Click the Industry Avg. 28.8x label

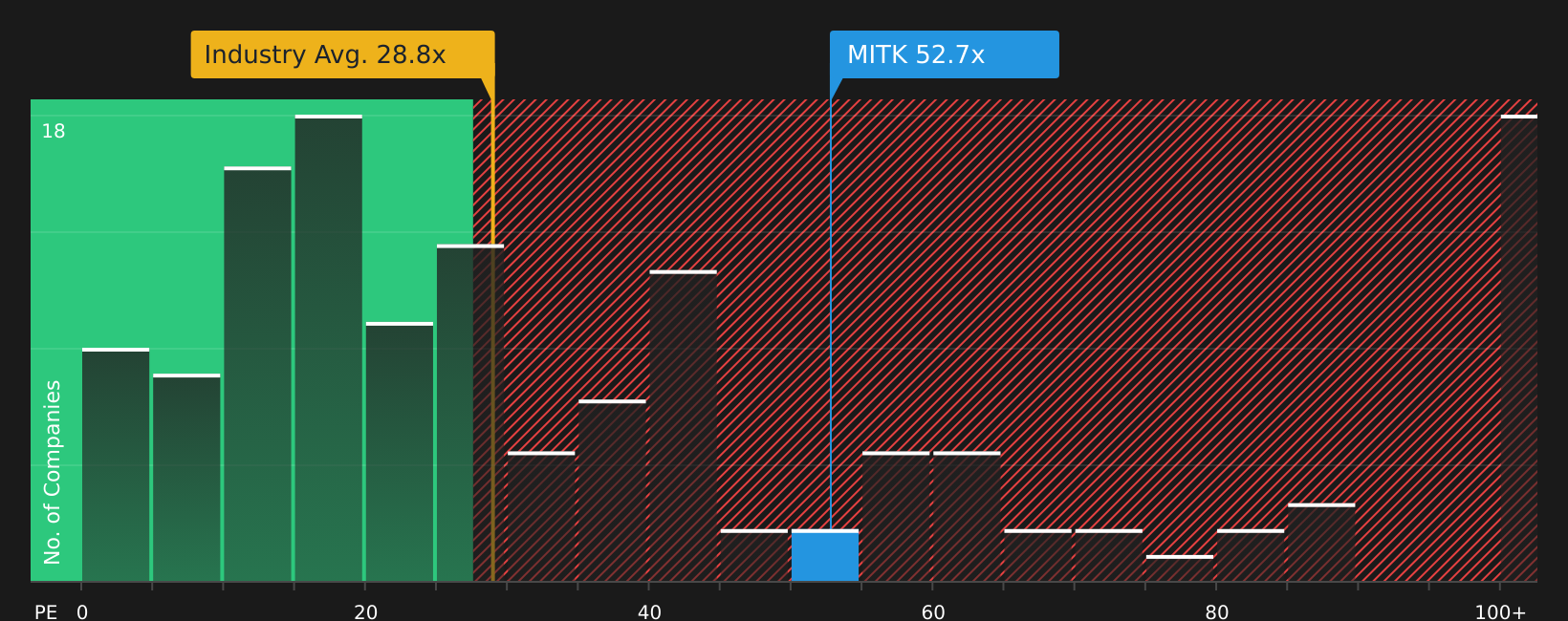[x=342, y=54]
